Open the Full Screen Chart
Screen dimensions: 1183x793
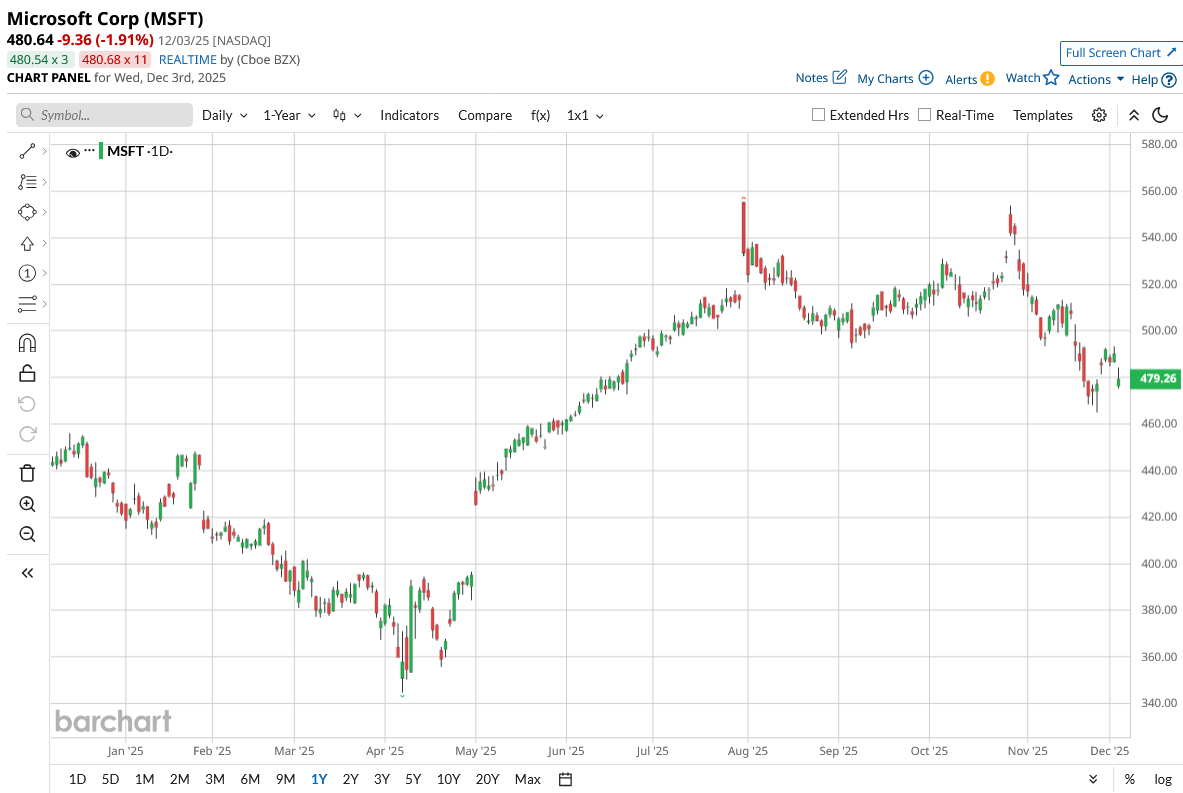point(1120,53)
